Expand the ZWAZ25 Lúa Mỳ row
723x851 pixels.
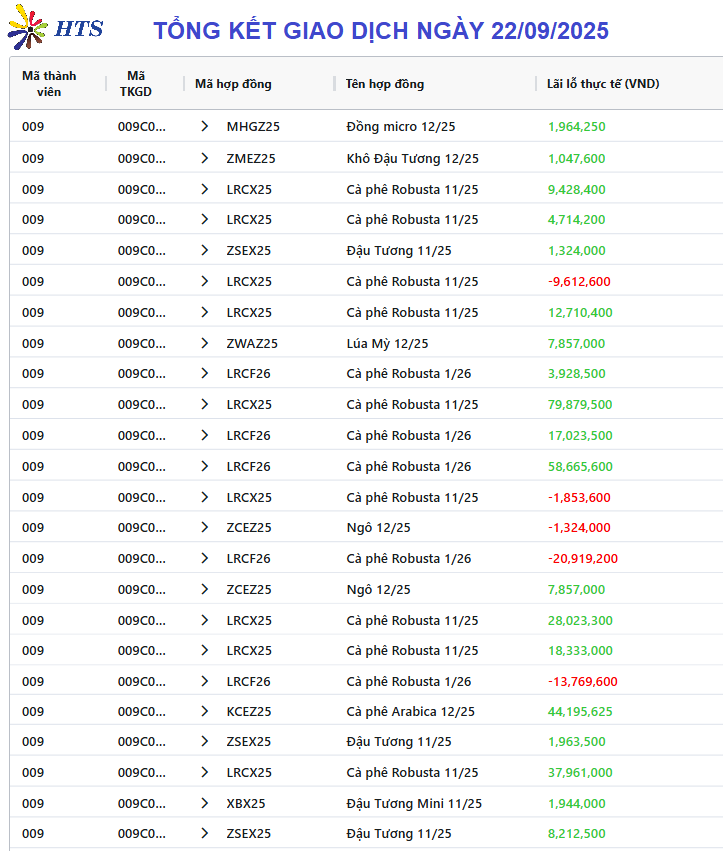[205, 344]
